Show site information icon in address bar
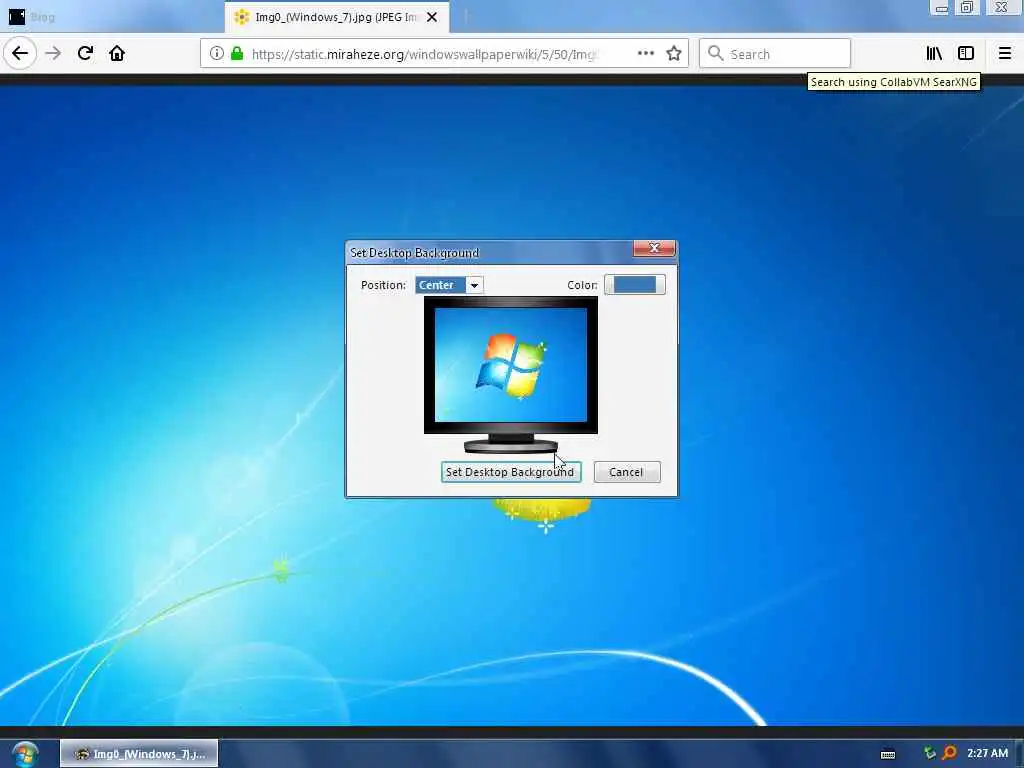The width and height of the screenshot is (1024, 768). (x=217, y=54)
